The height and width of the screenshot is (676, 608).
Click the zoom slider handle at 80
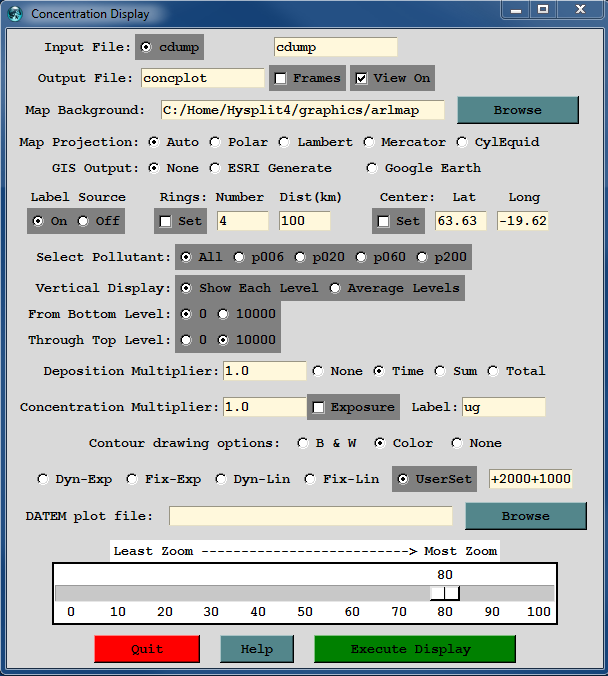point(444,593)
